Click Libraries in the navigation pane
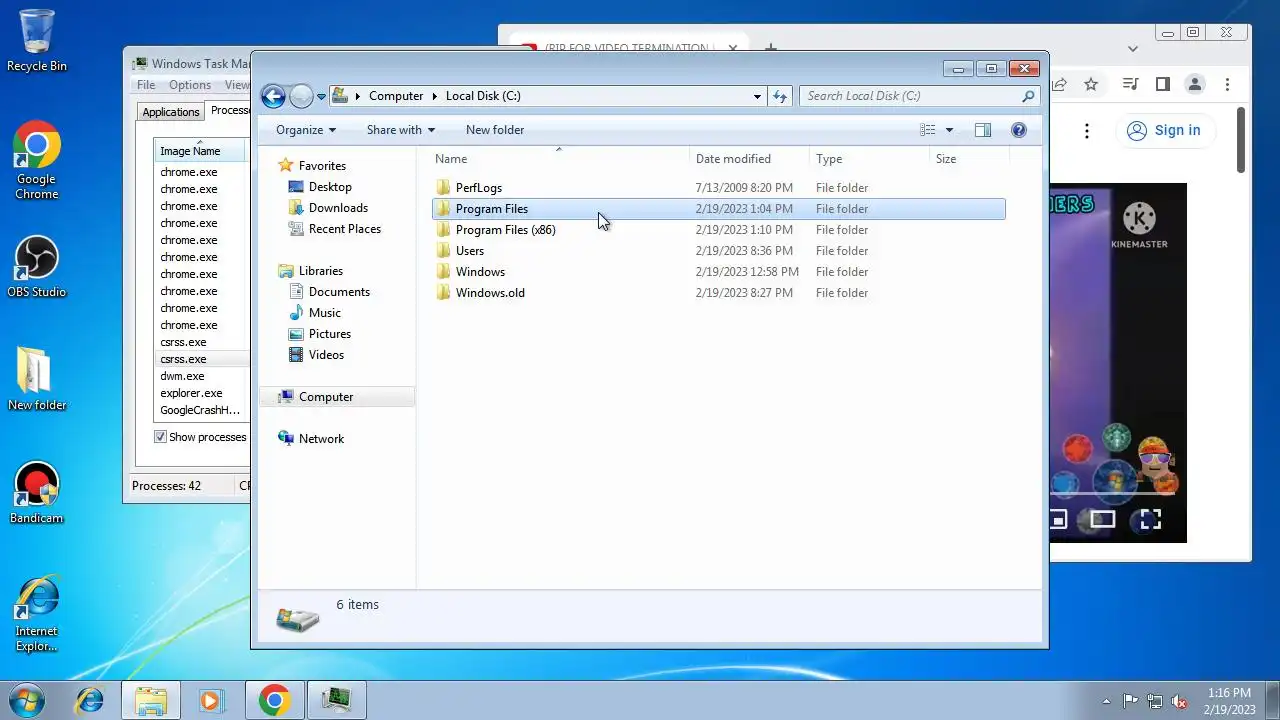 (x=320, y=271)
